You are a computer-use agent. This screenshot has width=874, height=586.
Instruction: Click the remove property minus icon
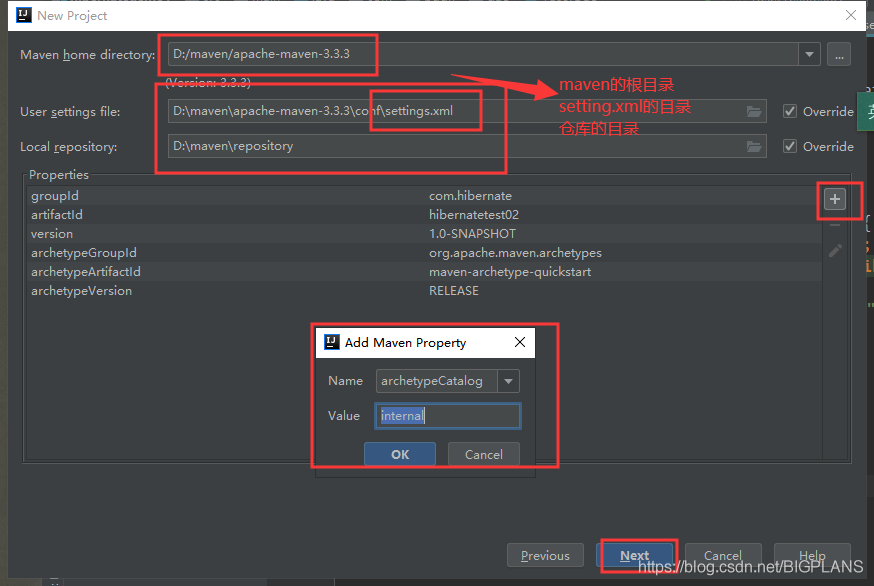pyautogui.click(x=834, y=225)
